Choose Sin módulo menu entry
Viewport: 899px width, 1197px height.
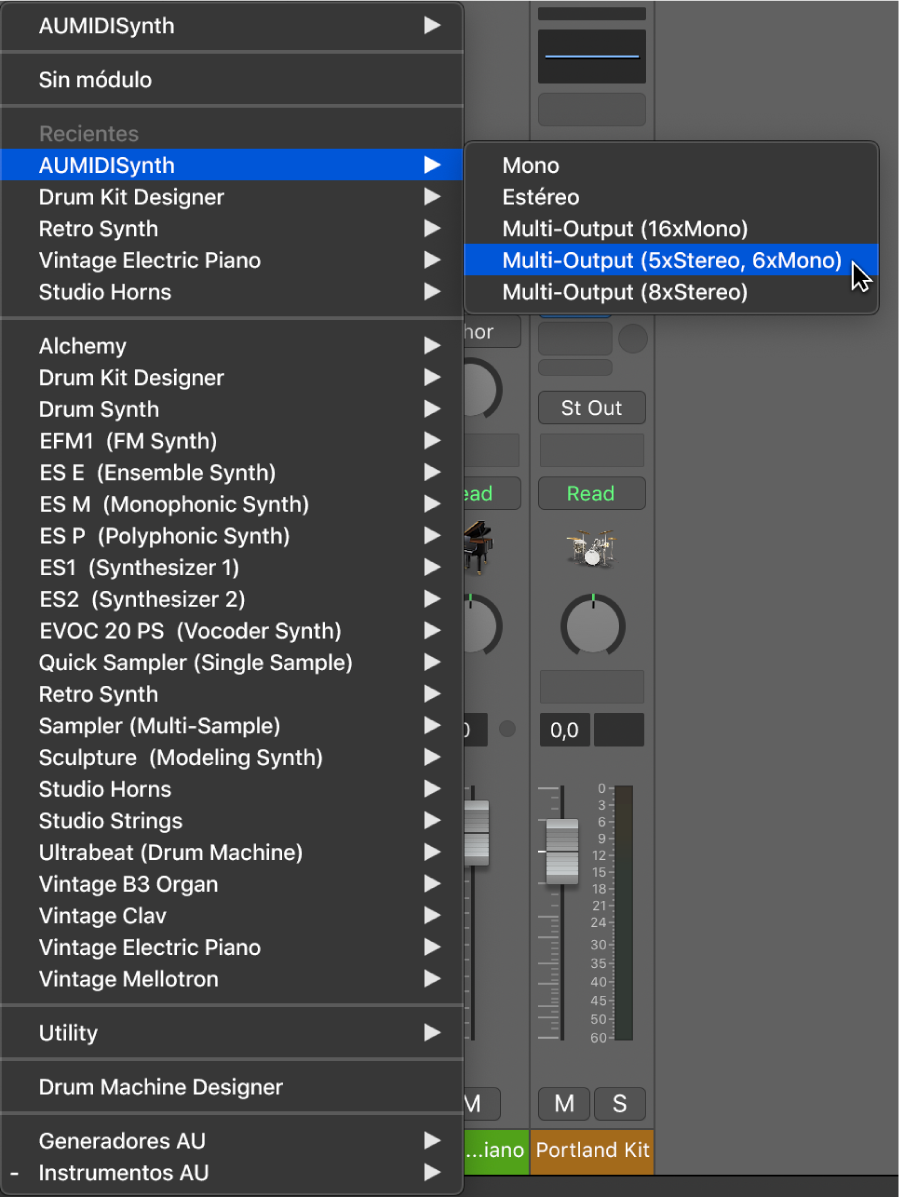tap(95, 80)
